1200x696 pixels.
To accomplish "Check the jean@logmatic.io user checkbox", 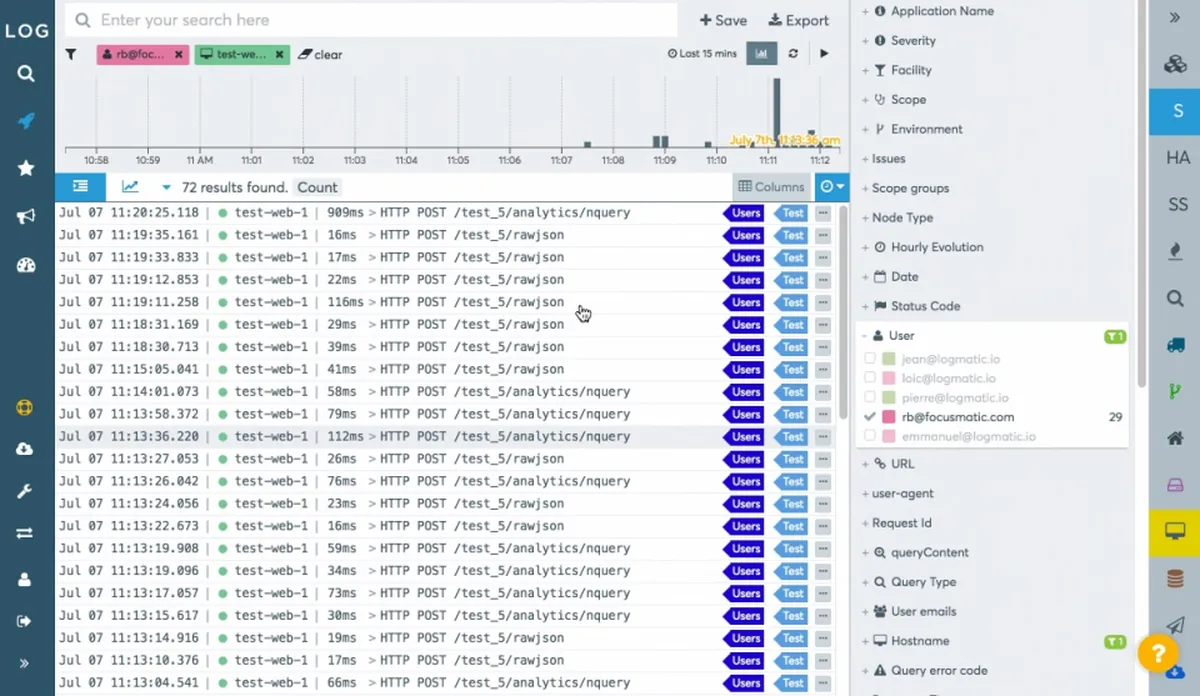I will pyautogui.click(x=870, y=359).
